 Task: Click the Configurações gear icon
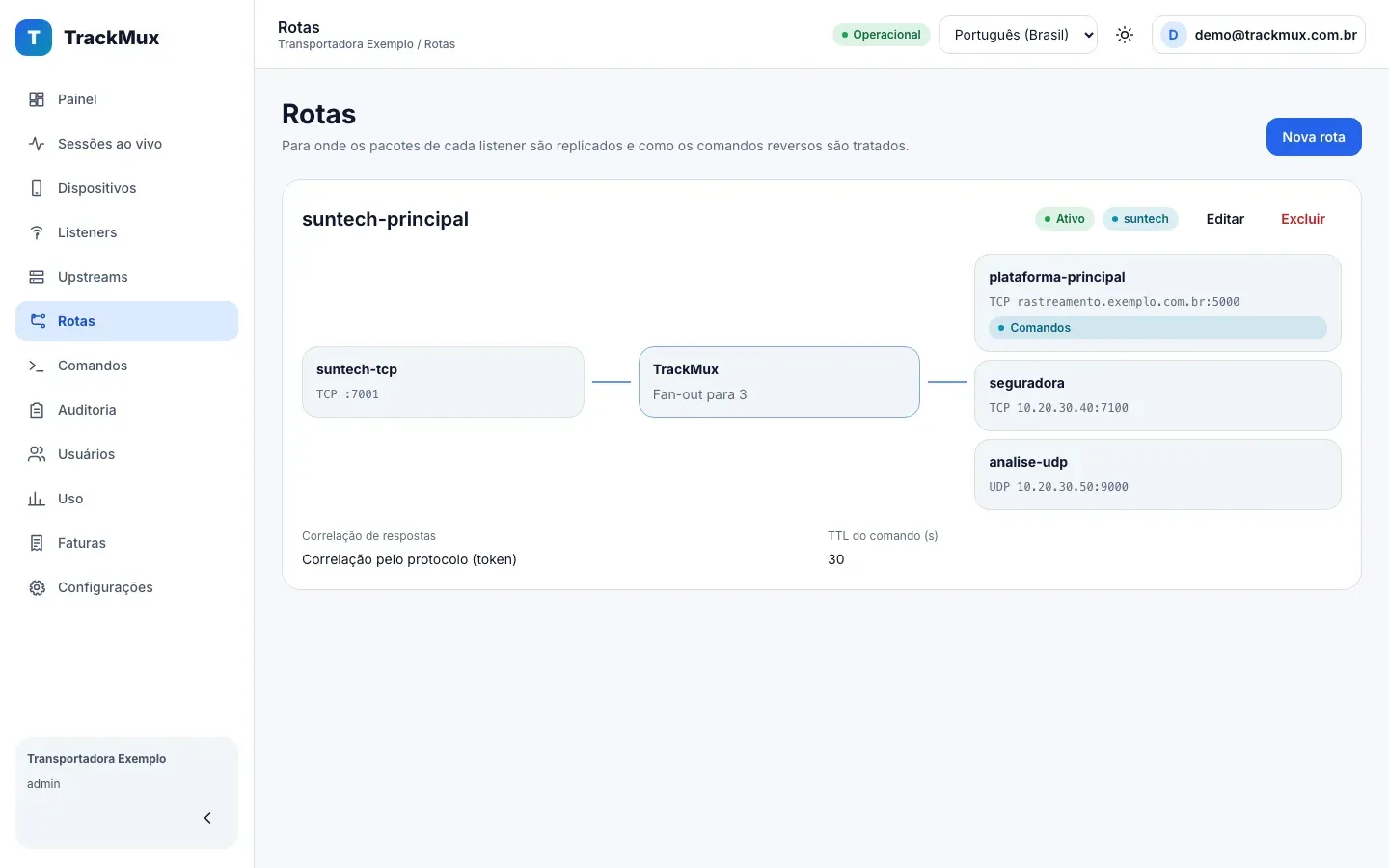pyautogui.click(x=37, y=587)
